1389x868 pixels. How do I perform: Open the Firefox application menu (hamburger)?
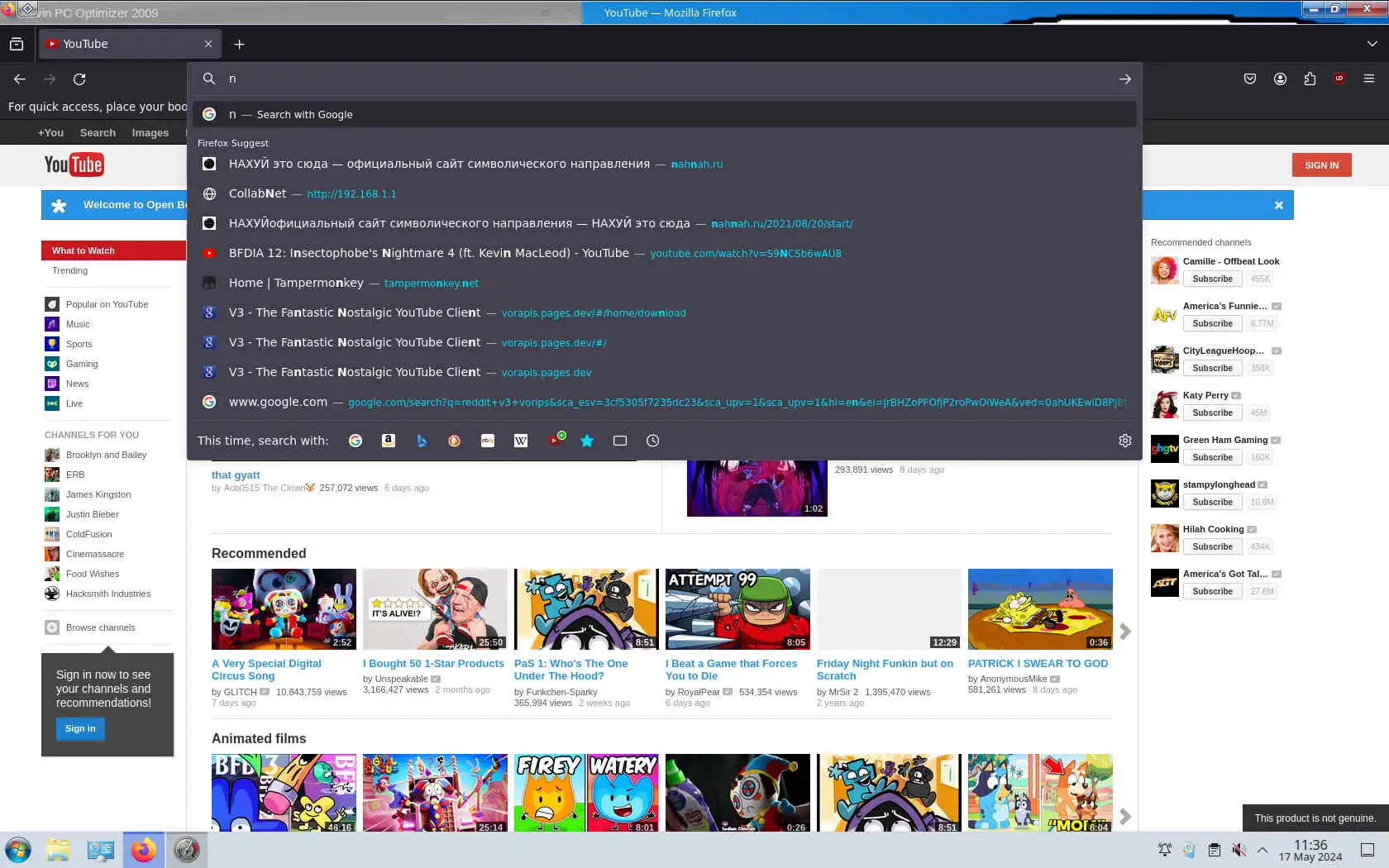click(1369, 79)
